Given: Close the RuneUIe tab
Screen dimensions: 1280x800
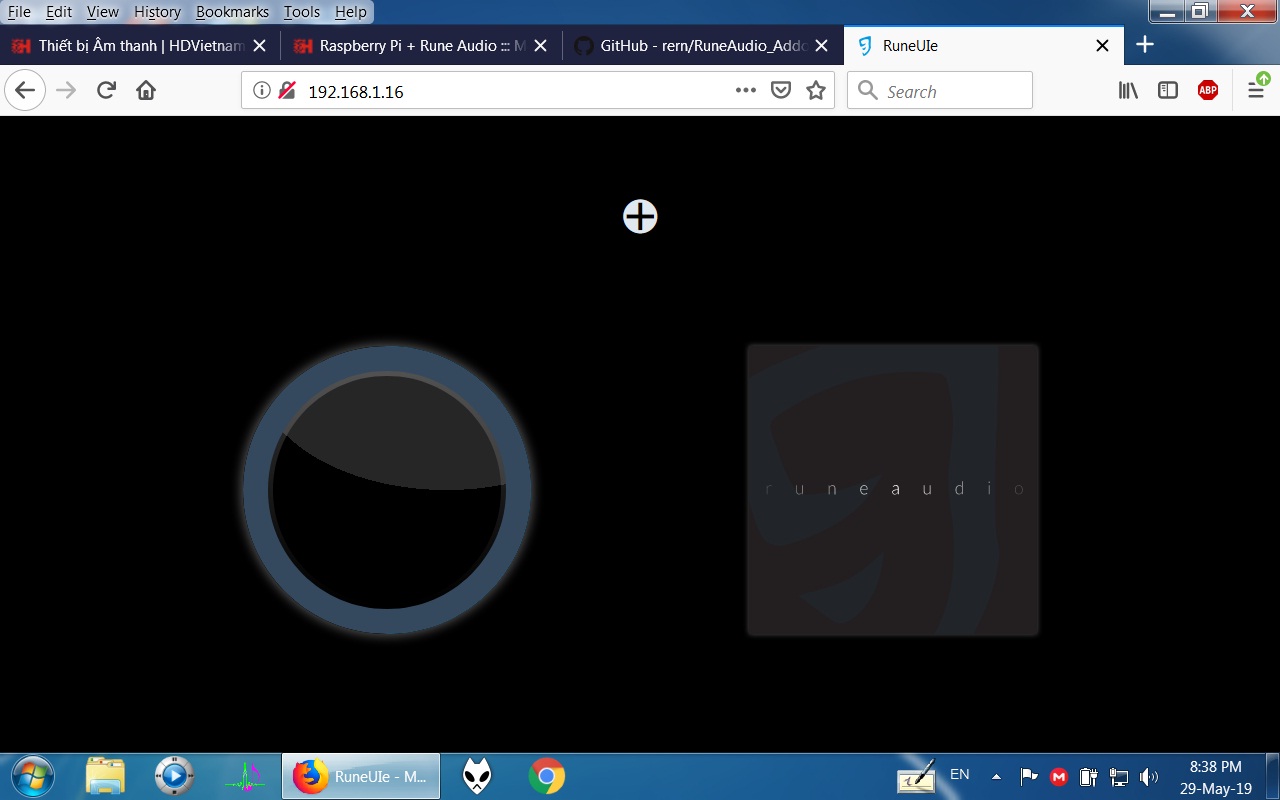Looking at the screenshot, I should point(1102,46).
